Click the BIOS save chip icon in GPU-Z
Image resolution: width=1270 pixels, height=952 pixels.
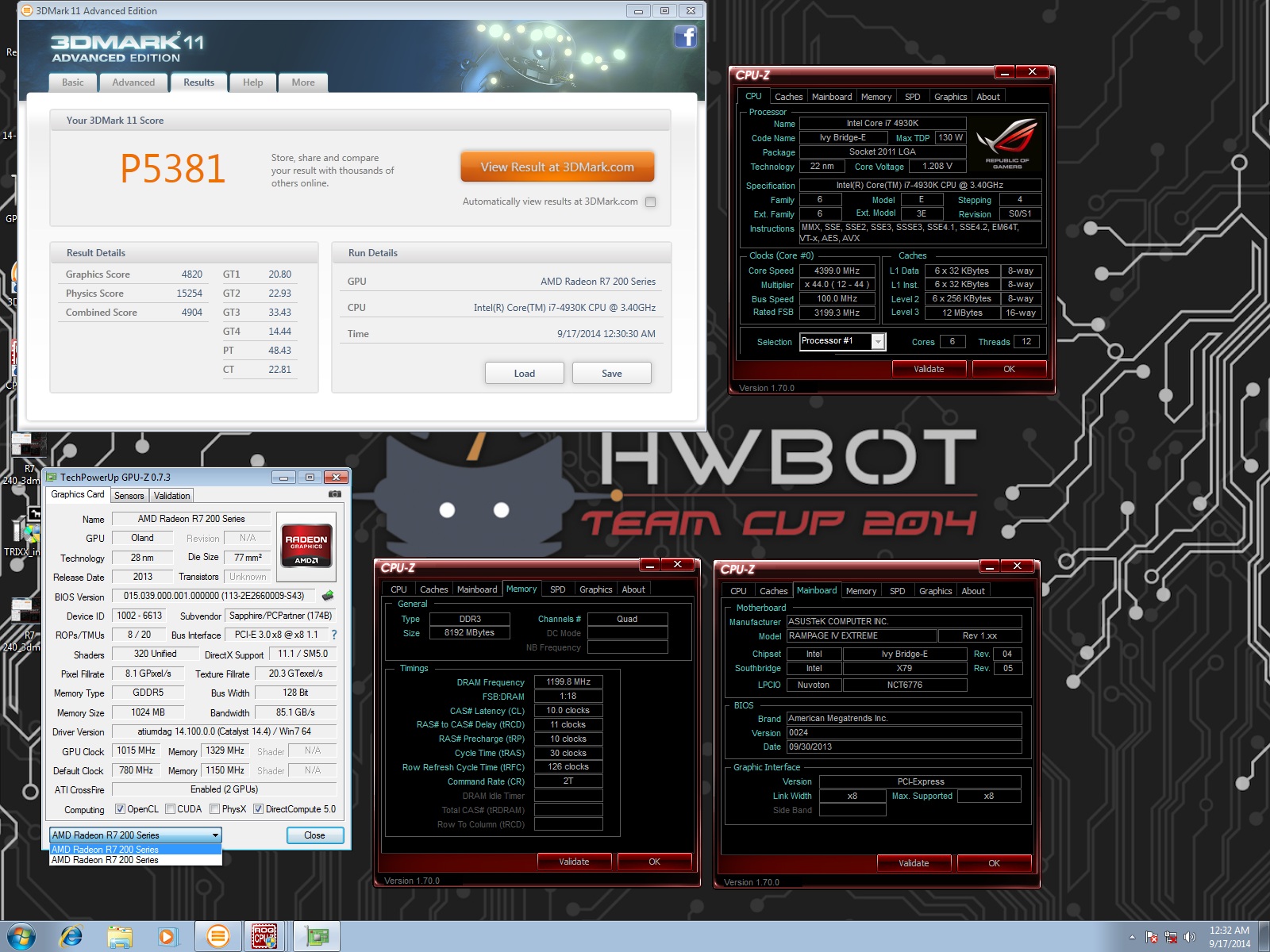click(328, 596)
